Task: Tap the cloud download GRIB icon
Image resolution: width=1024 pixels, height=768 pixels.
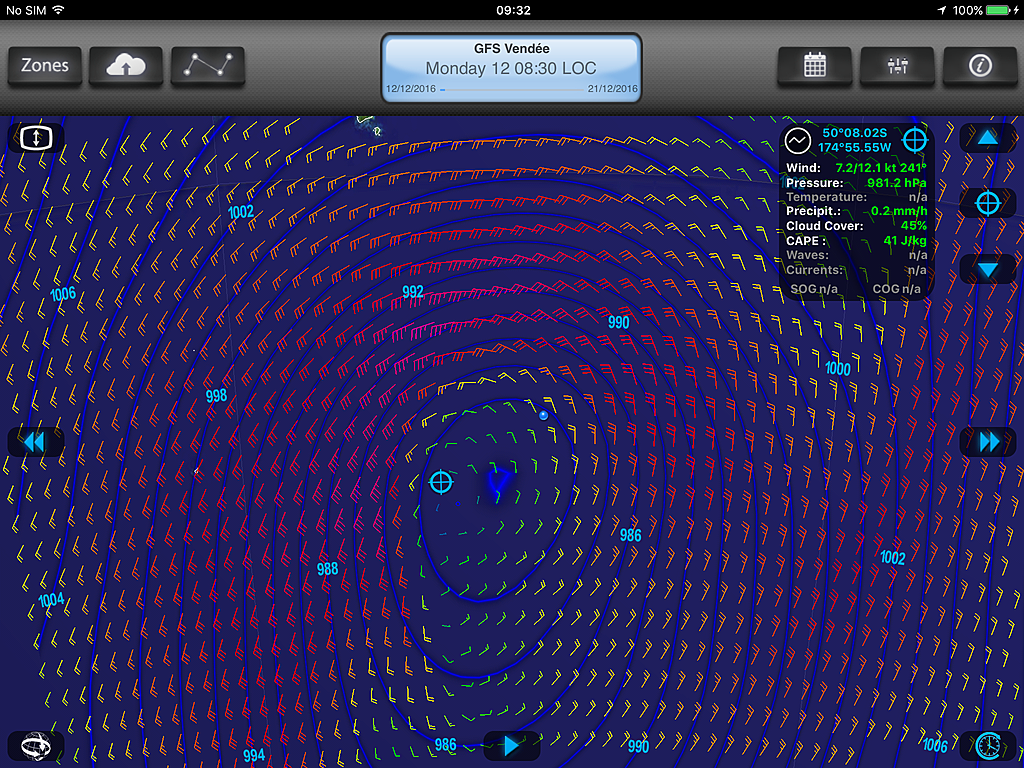Action: click(x=125, y=65)
